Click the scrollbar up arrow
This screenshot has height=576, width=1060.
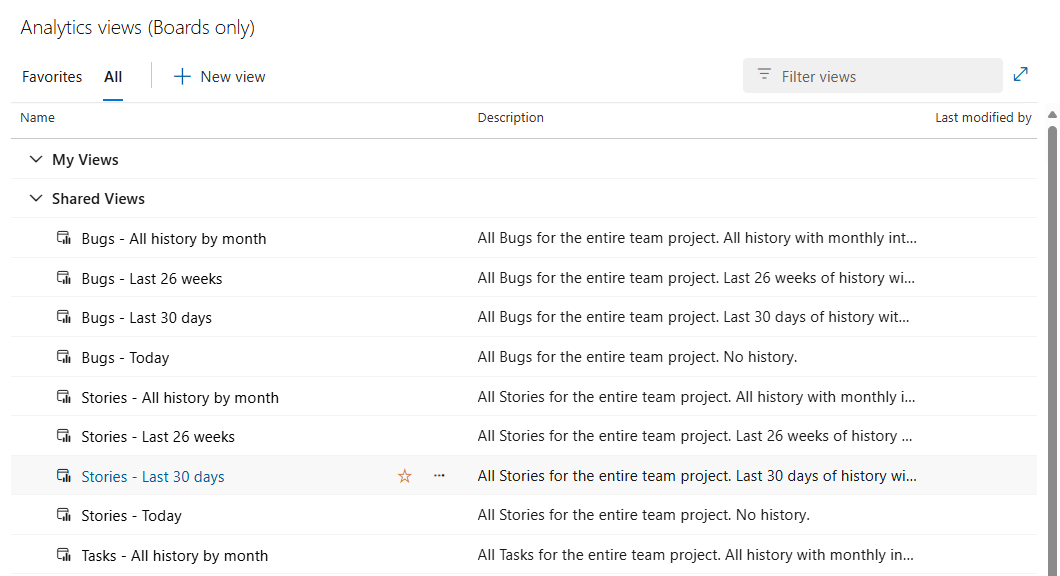[1053, 115]
